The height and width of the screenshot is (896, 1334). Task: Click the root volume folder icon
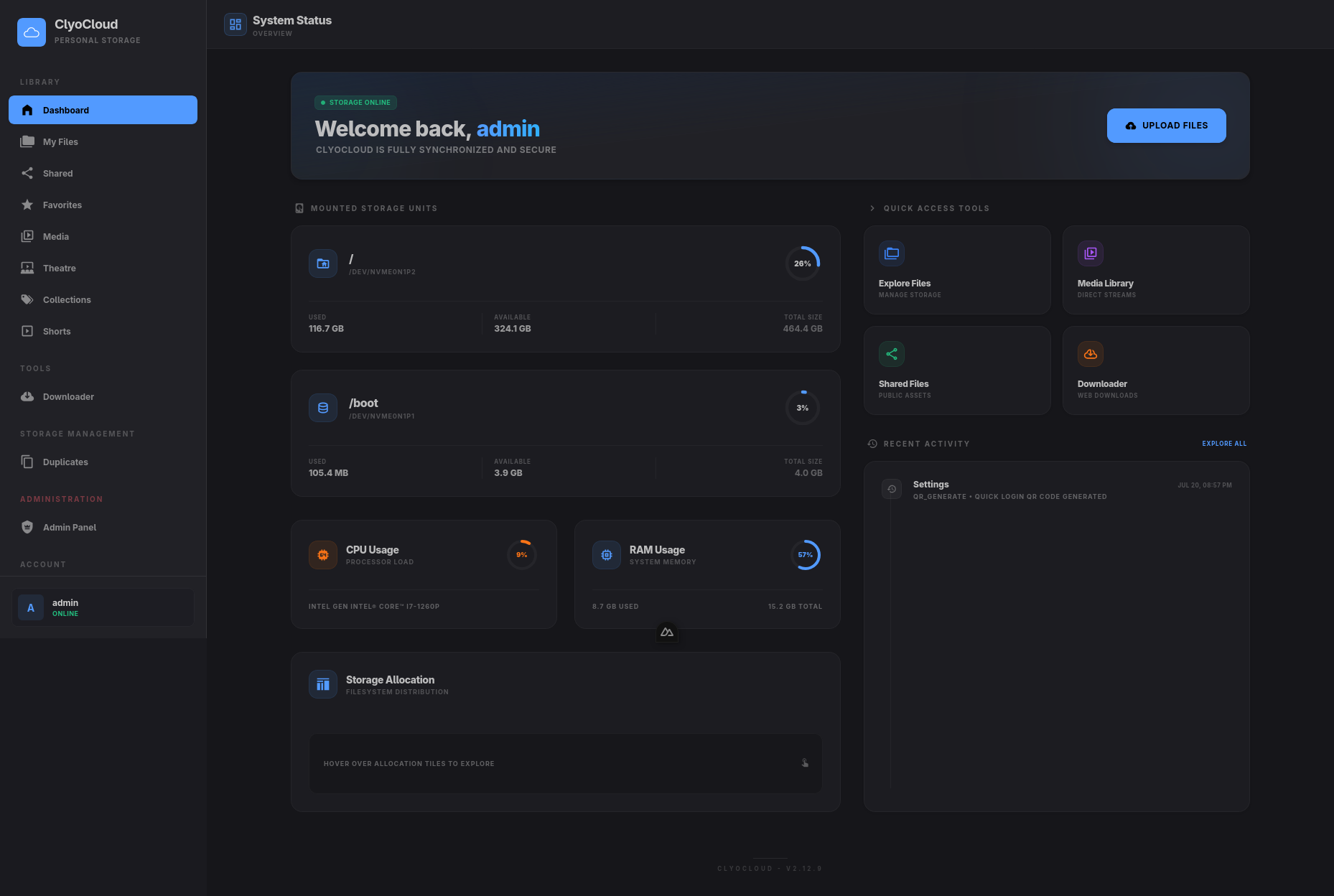click(x=323, y=263)
